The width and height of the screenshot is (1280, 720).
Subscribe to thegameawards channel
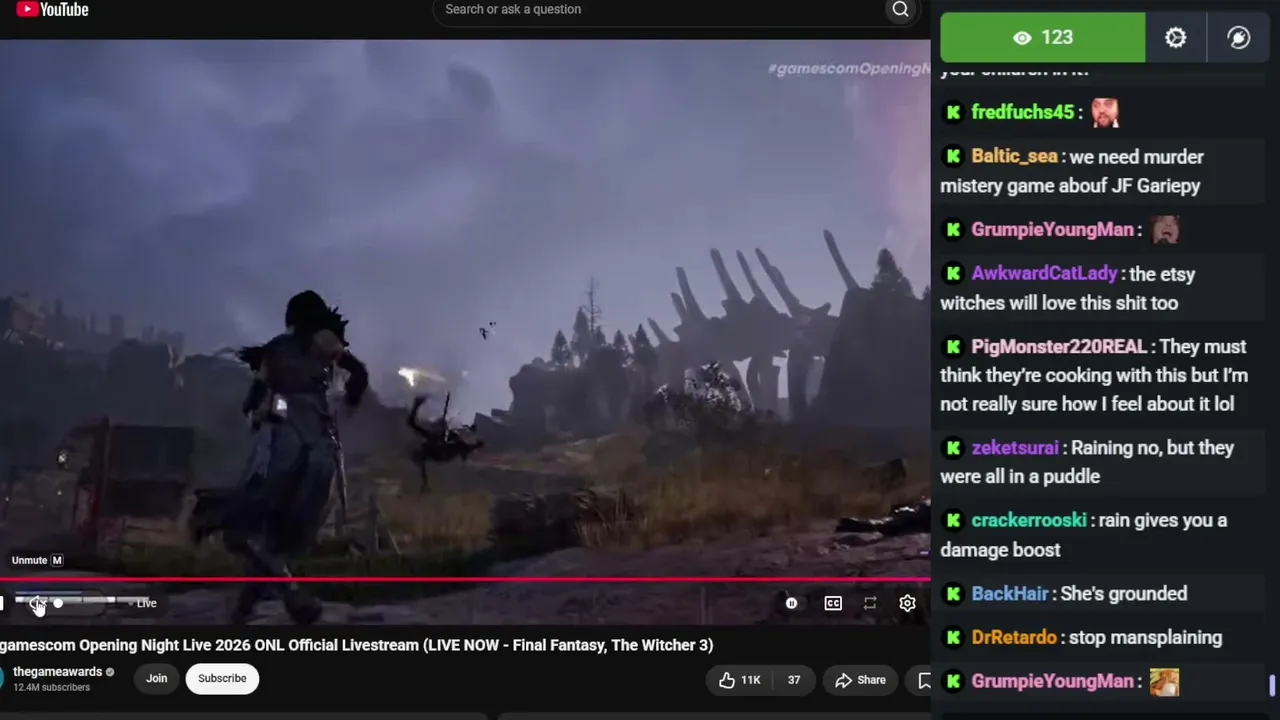(222, 678)
